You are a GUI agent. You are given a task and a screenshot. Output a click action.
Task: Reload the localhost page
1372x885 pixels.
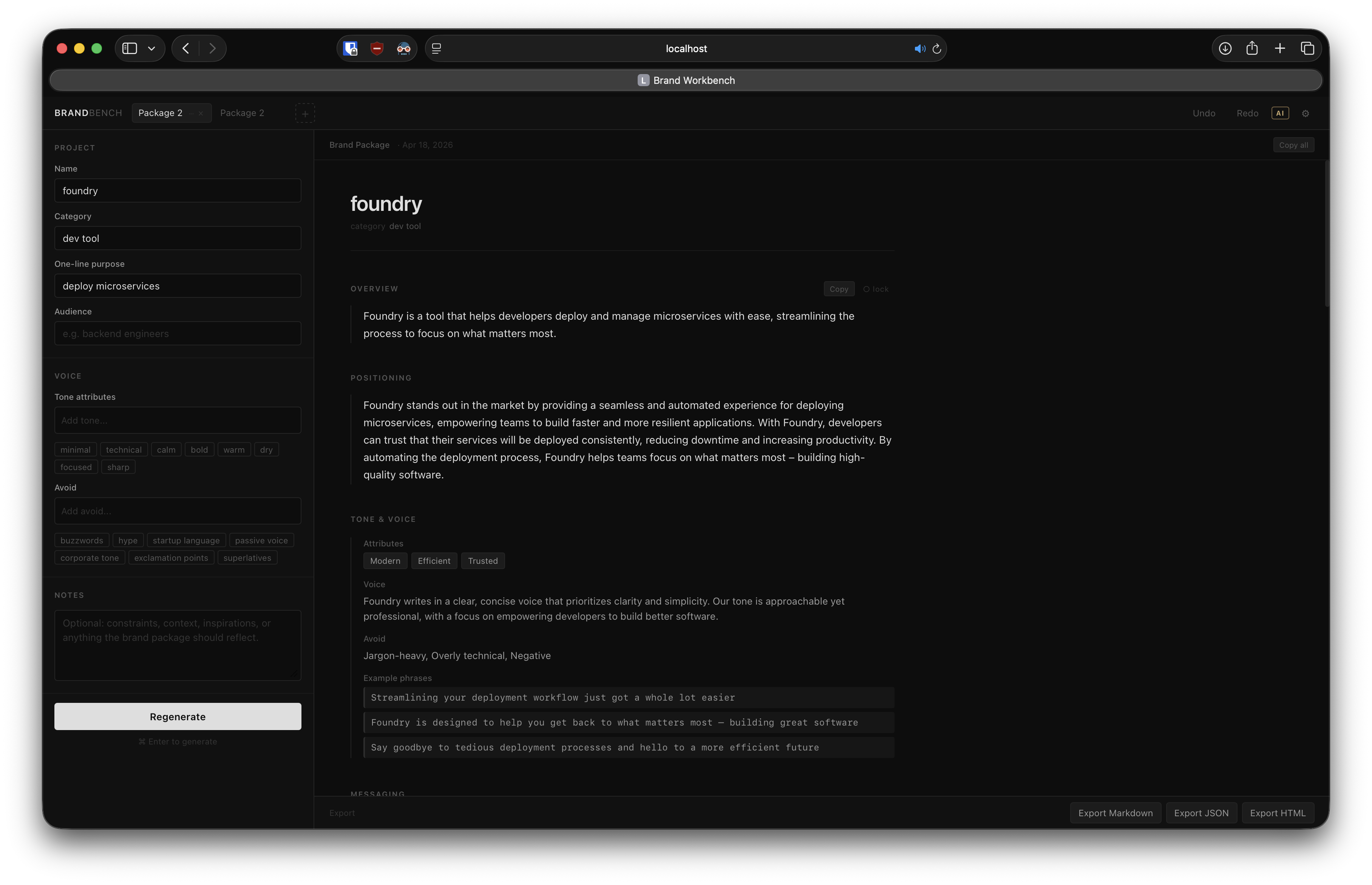[x=937, y=49]
